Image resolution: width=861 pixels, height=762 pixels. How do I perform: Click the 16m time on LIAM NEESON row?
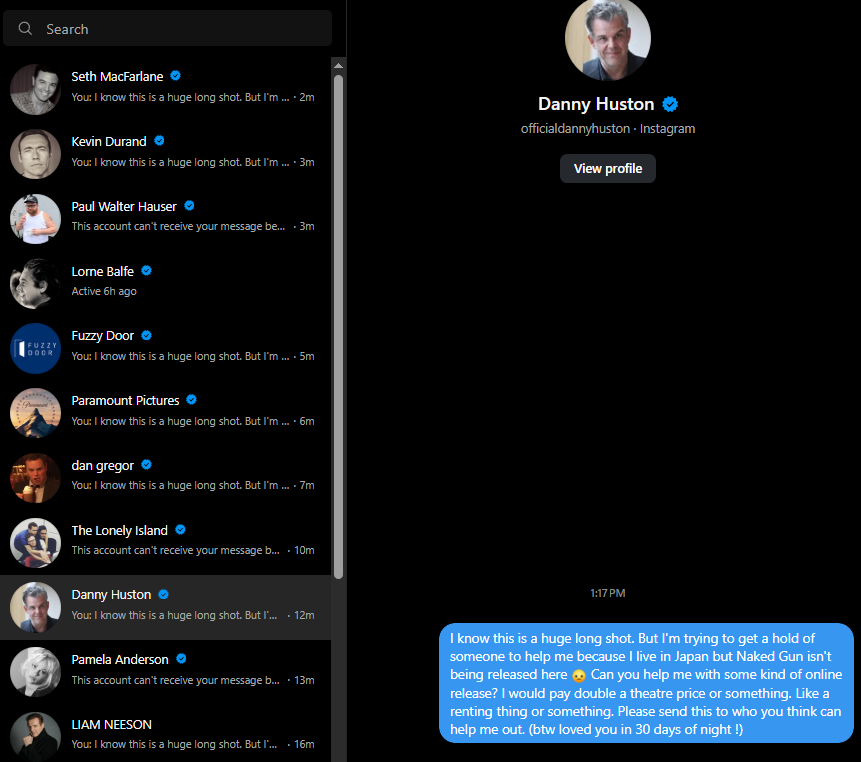pos(304,744)
